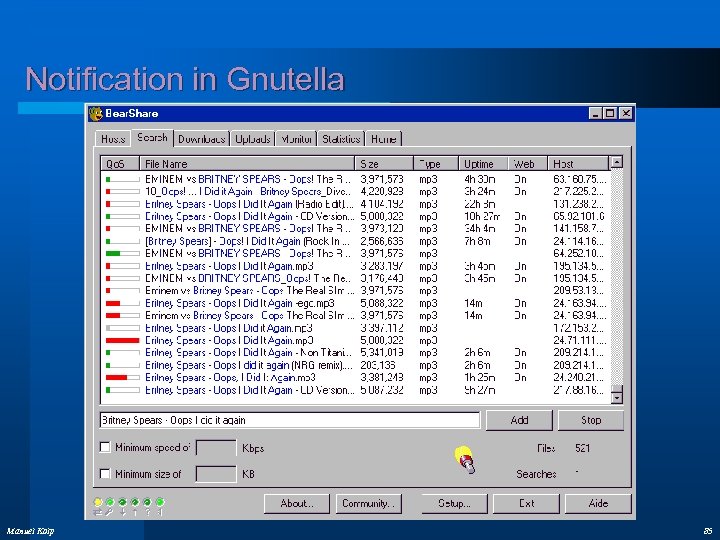Click the host cell starting '141.158.7'
Viewport: 720px width, 540px height.
[x=578, y=229]
